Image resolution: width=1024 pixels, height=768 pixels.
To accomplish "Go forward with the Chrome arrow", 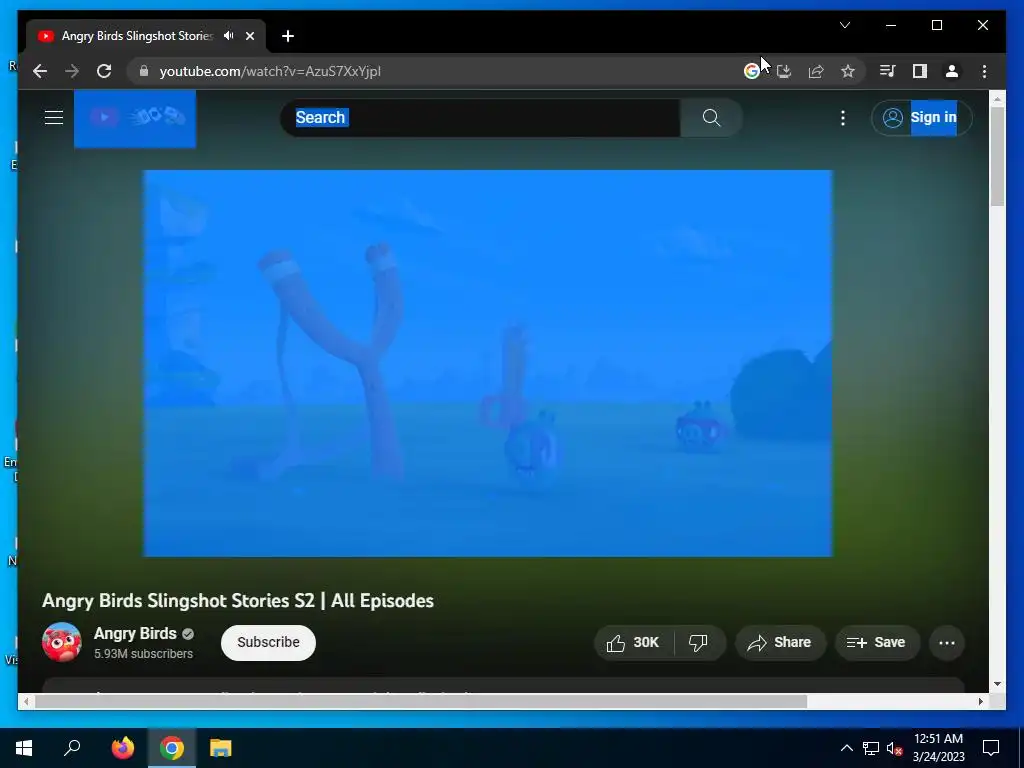I will pyautogui.click(x=72, y=71).
